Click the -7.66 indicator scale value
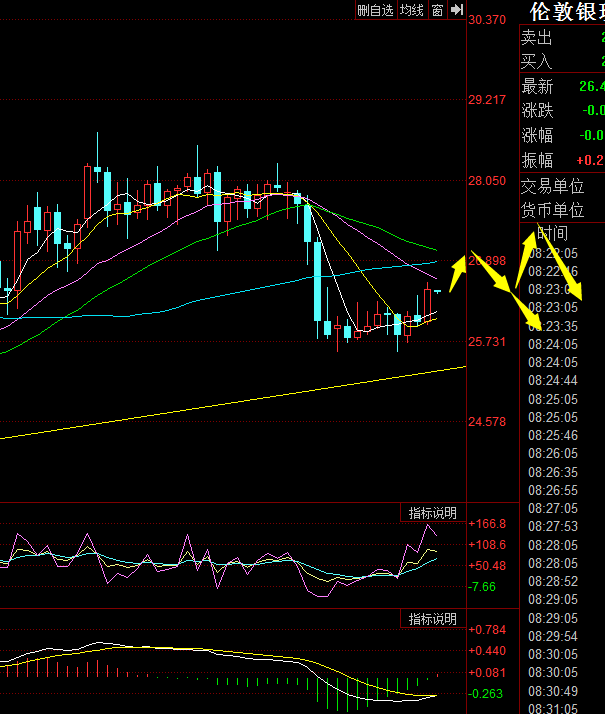 coord(482,587)
